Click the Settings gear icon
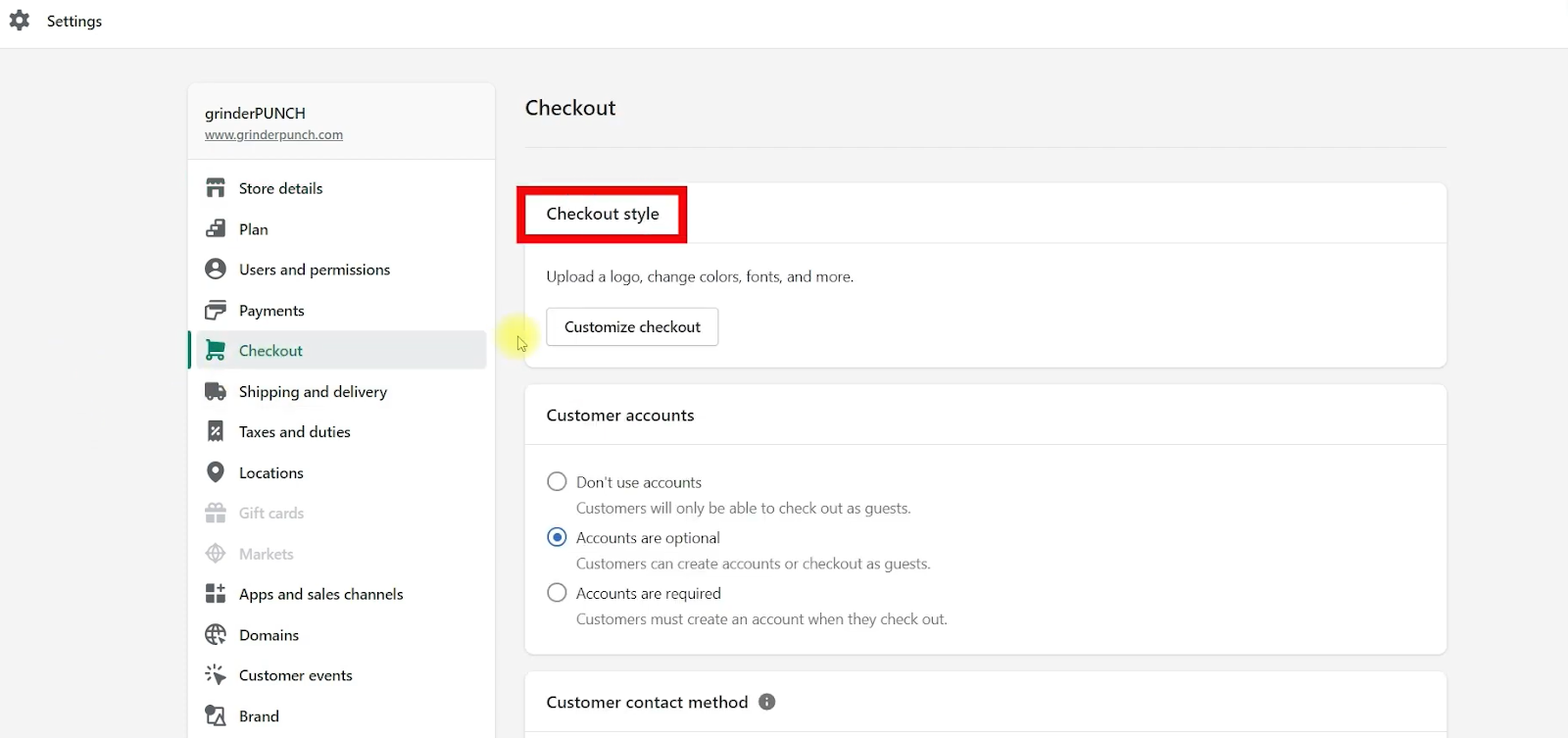 (x=20, y=21)
